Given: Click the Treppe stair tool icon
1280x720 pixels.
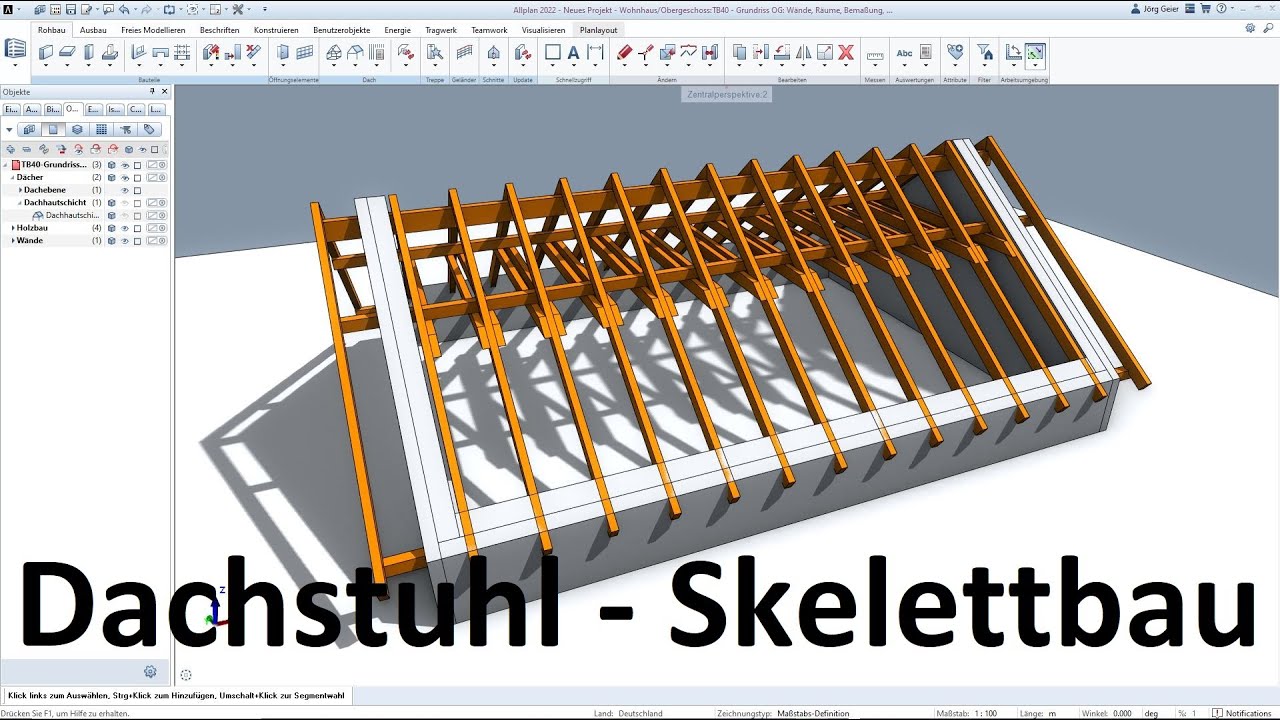Looking at the screenshot, I should click(x=434, y=51).
